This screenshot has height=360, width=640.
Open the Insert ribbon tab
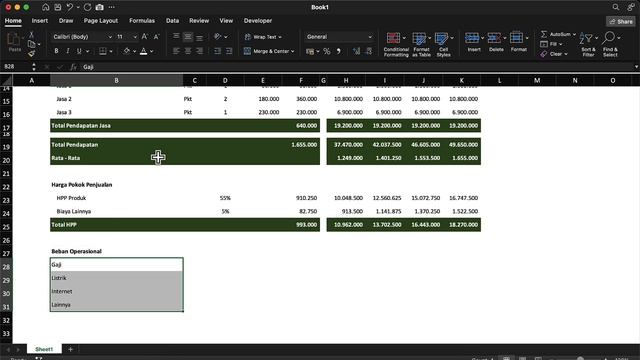pos(40,20)
